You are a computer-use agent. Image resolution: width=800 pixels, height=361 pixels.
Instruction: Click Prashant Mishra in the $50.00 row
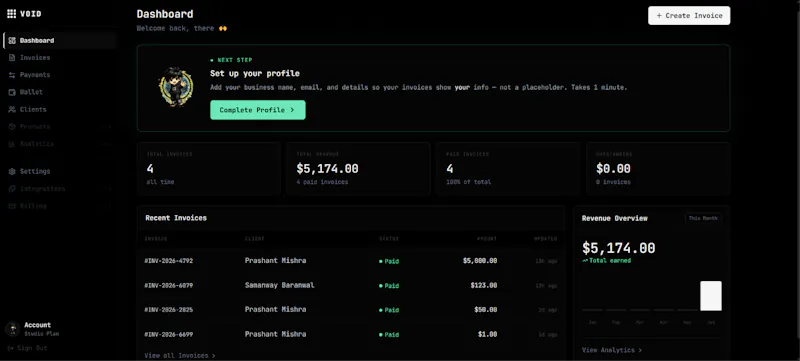[276, 310]
